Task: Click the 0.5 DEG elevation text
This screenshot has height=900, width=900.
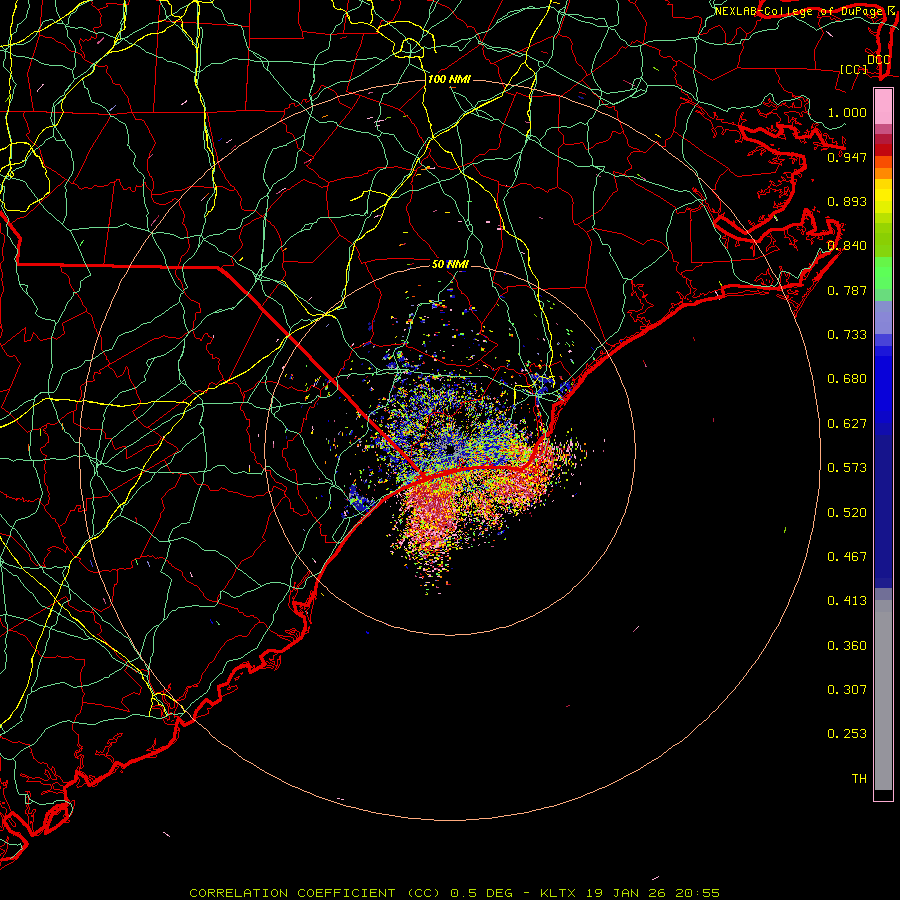Action: click(482, 893)
